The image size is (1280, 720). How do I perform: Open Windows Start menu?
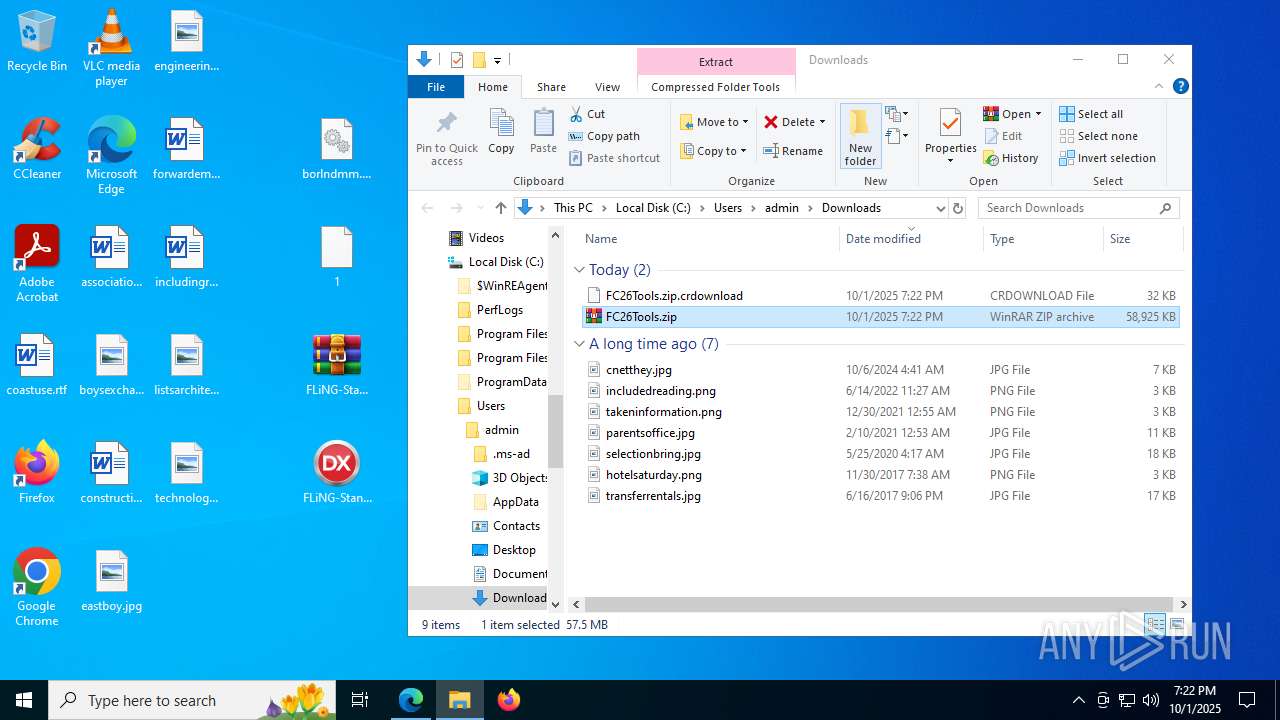point(24,700)
